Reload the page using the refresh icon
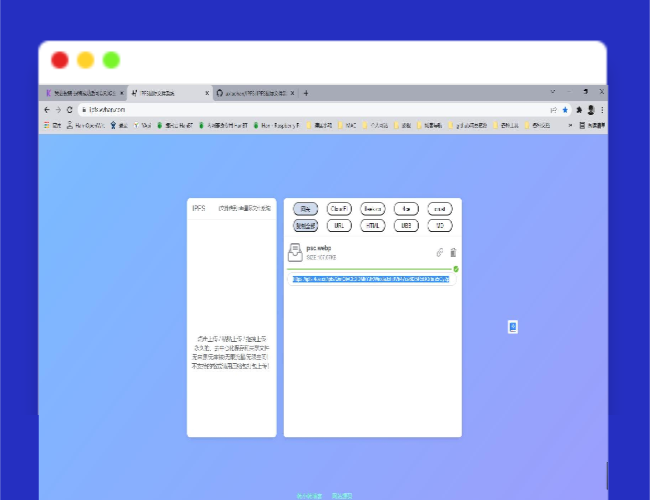The width and height of the screenshot is (650, 500). pos(69,109)
